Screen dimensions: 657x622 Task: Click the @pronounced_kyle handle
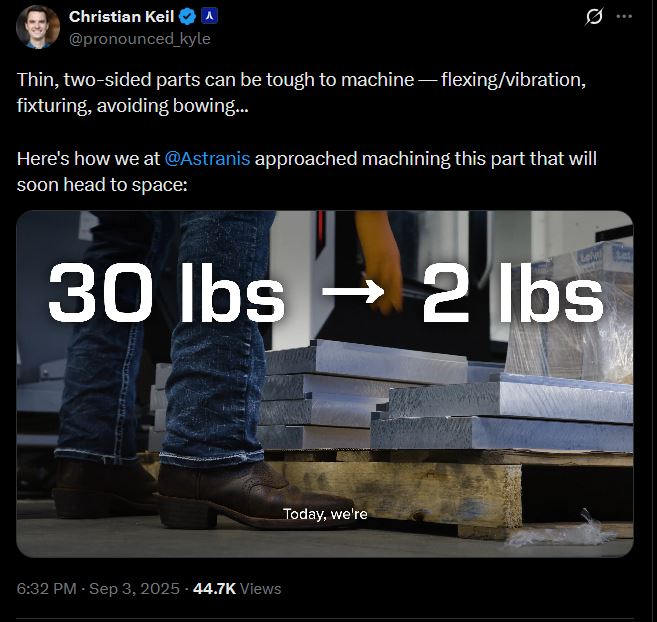(139, 38)
